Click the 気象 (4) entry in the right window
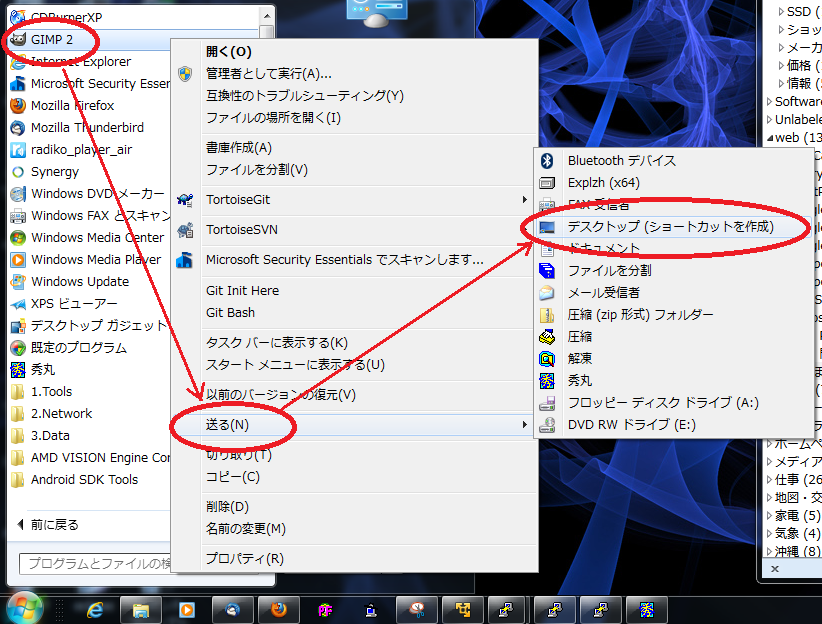The height and width of the screenshot is (624, 822). point(797,534)
